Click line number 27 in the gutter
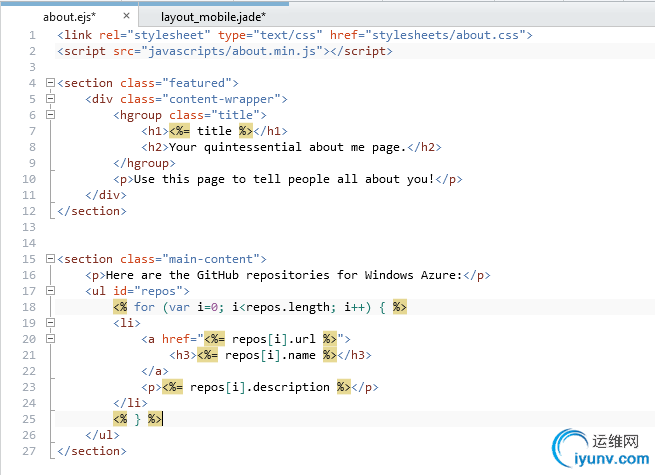The height and width of the screenshot is (475, 655). pyautogui.click(x=29, y=451)
